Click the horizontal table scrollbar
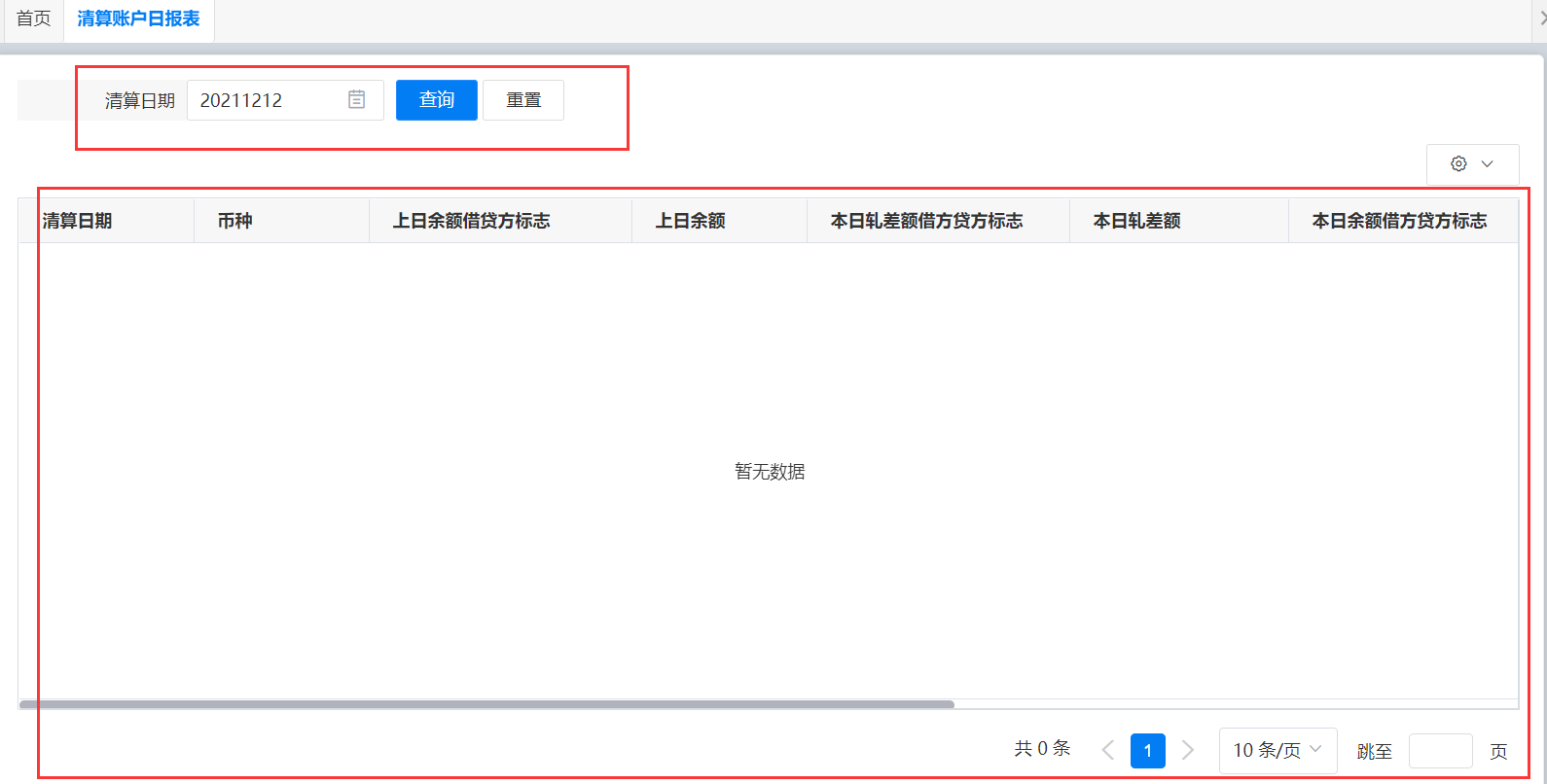Image resolution: width=1547 pixels, height=784 pixels. coord(486,704)
